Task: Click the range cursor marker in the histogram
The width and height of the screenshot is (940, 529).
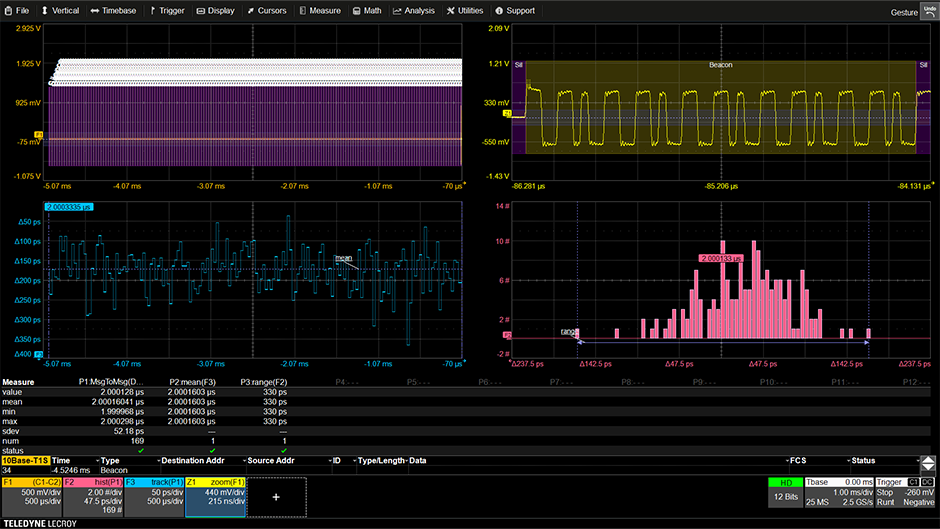Action: pyautogui.click(x=569, y=331)
